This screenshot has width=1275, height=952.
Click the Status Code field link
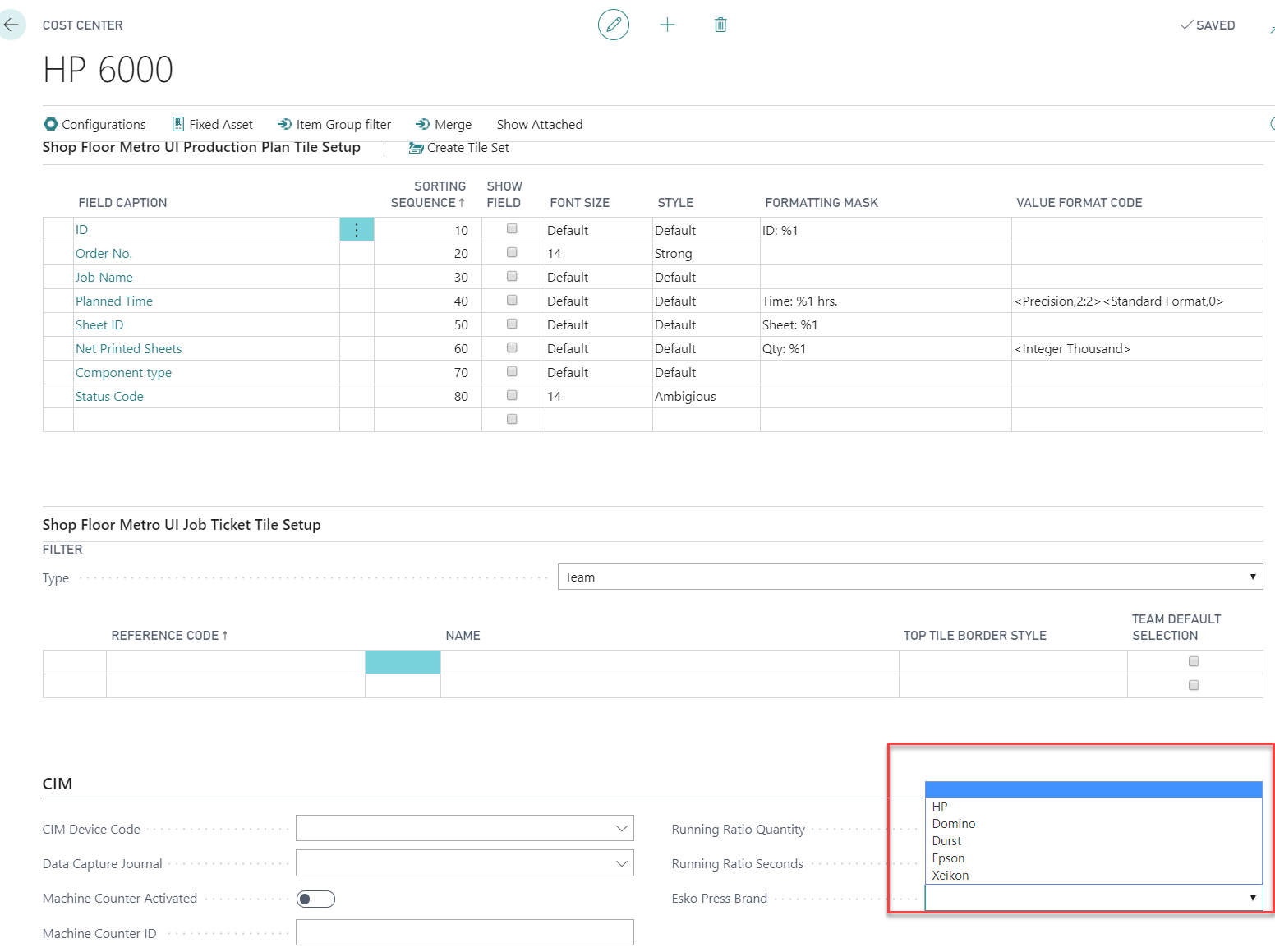109,397
